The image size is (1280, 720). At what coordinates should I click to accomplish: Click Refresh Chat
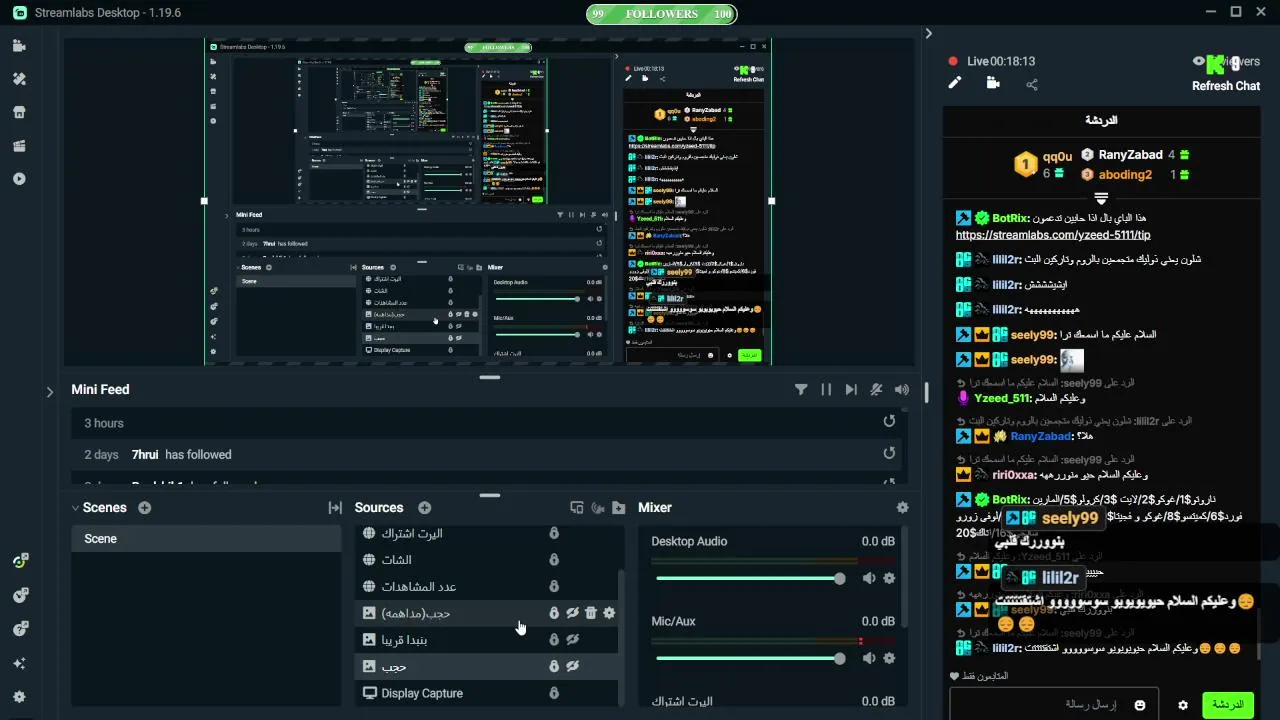point(1225,86)
